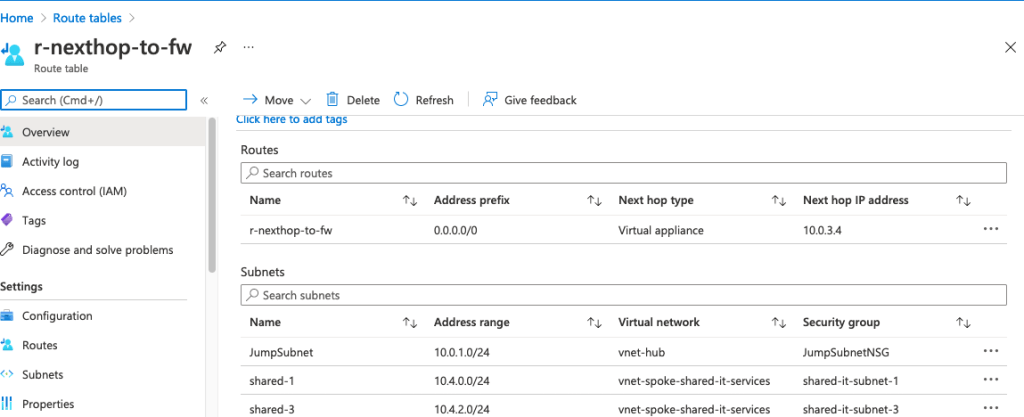The image size is (1024, 417).
Task: Sort routes by Address prefix
Action: point(594,201)
